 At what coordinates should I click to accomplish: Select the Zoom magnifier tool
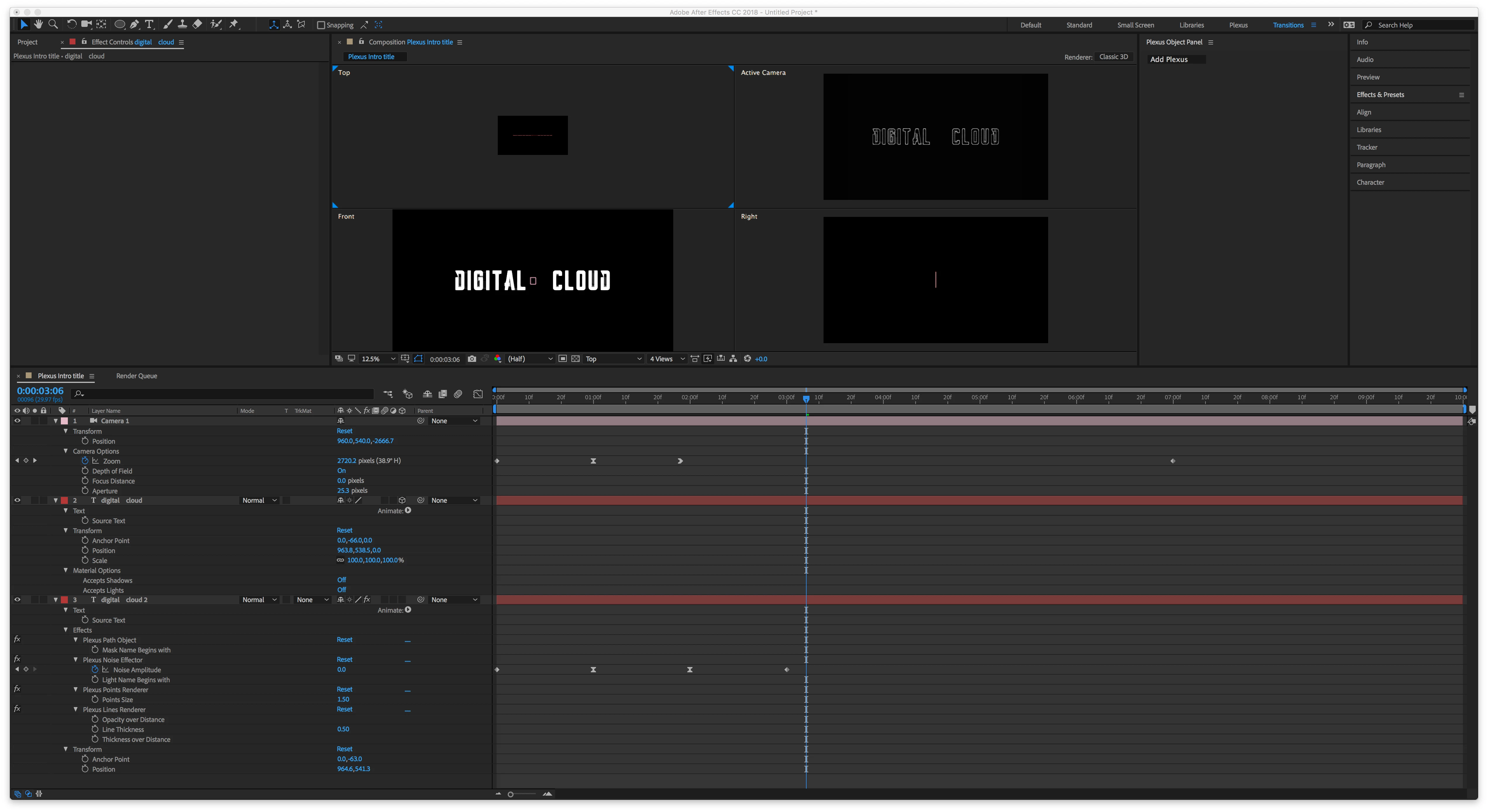53,24
